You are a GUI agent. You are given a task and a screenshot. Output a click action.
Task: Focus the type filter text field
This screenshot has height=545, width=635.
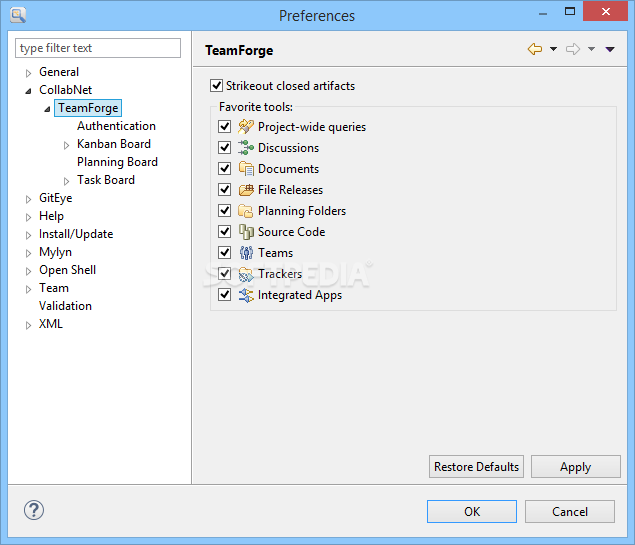pyautogui.click(x=98, y=48)
